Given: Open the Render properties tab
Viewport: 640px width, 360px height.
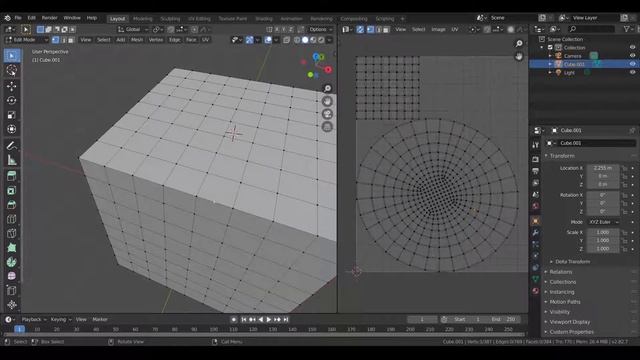Looking at the screenshot, I should pos(536,159).
